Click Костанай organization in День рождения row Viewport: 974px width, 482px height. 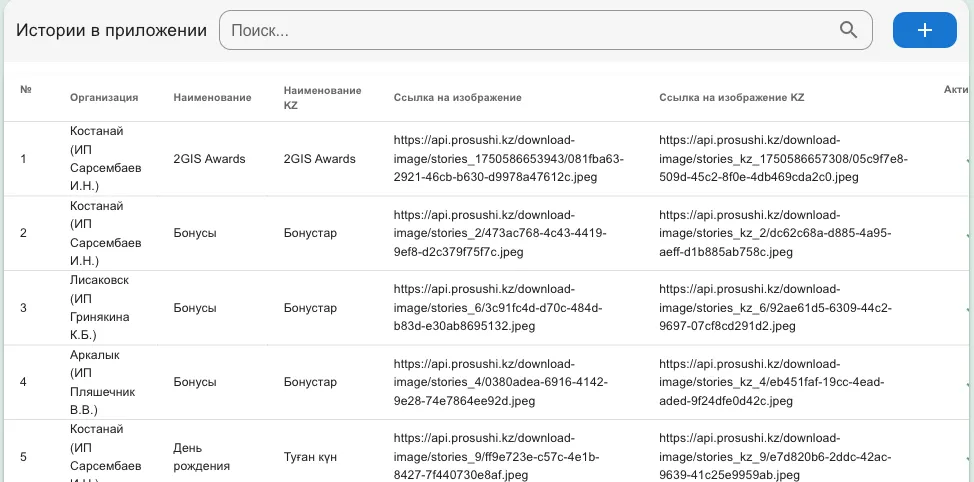[x=106, y=455]
